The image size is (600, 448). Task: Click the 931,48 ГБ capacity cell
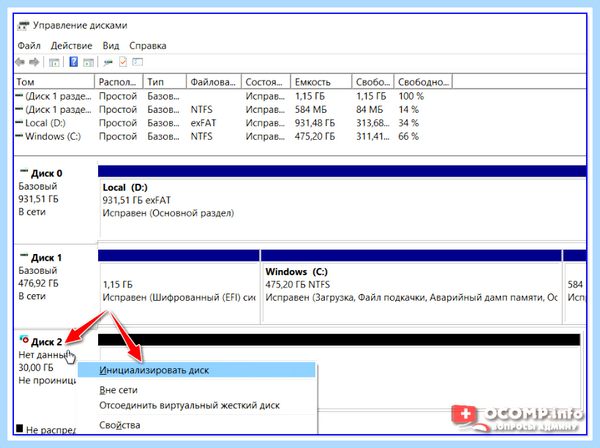pos(315,123)
